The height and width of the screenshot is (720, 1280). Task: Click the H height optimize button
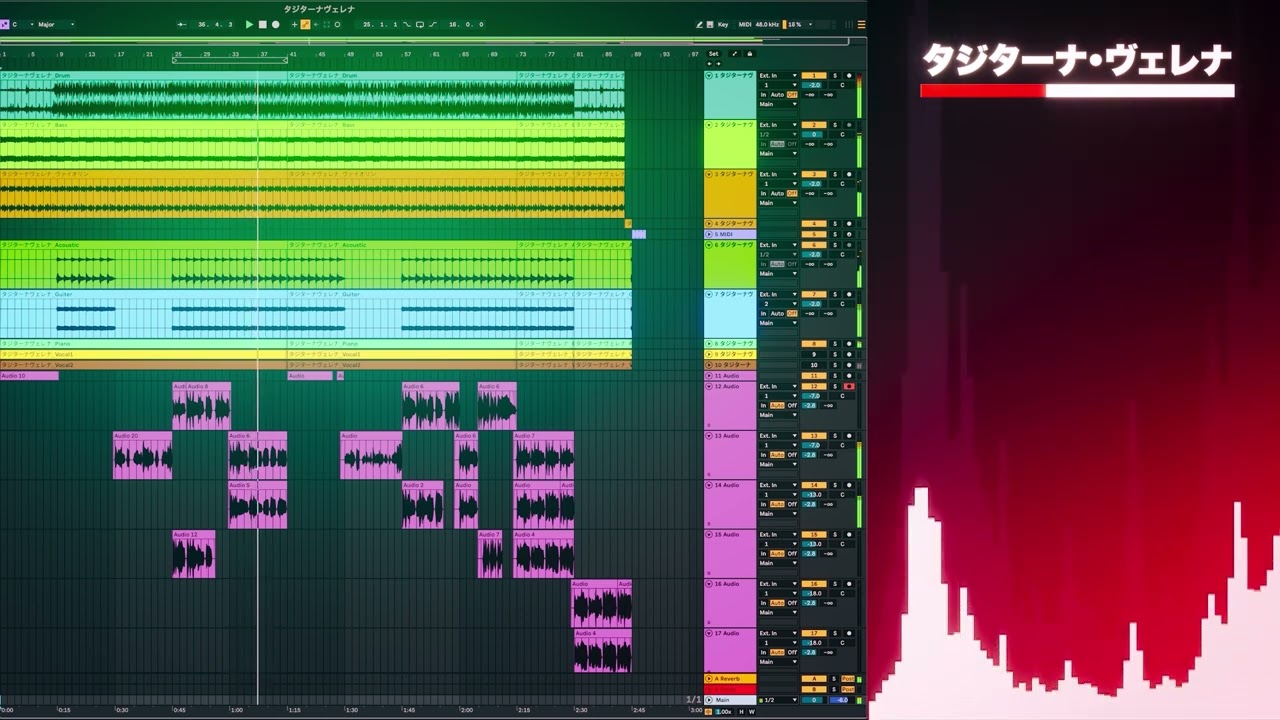[741, 711]
